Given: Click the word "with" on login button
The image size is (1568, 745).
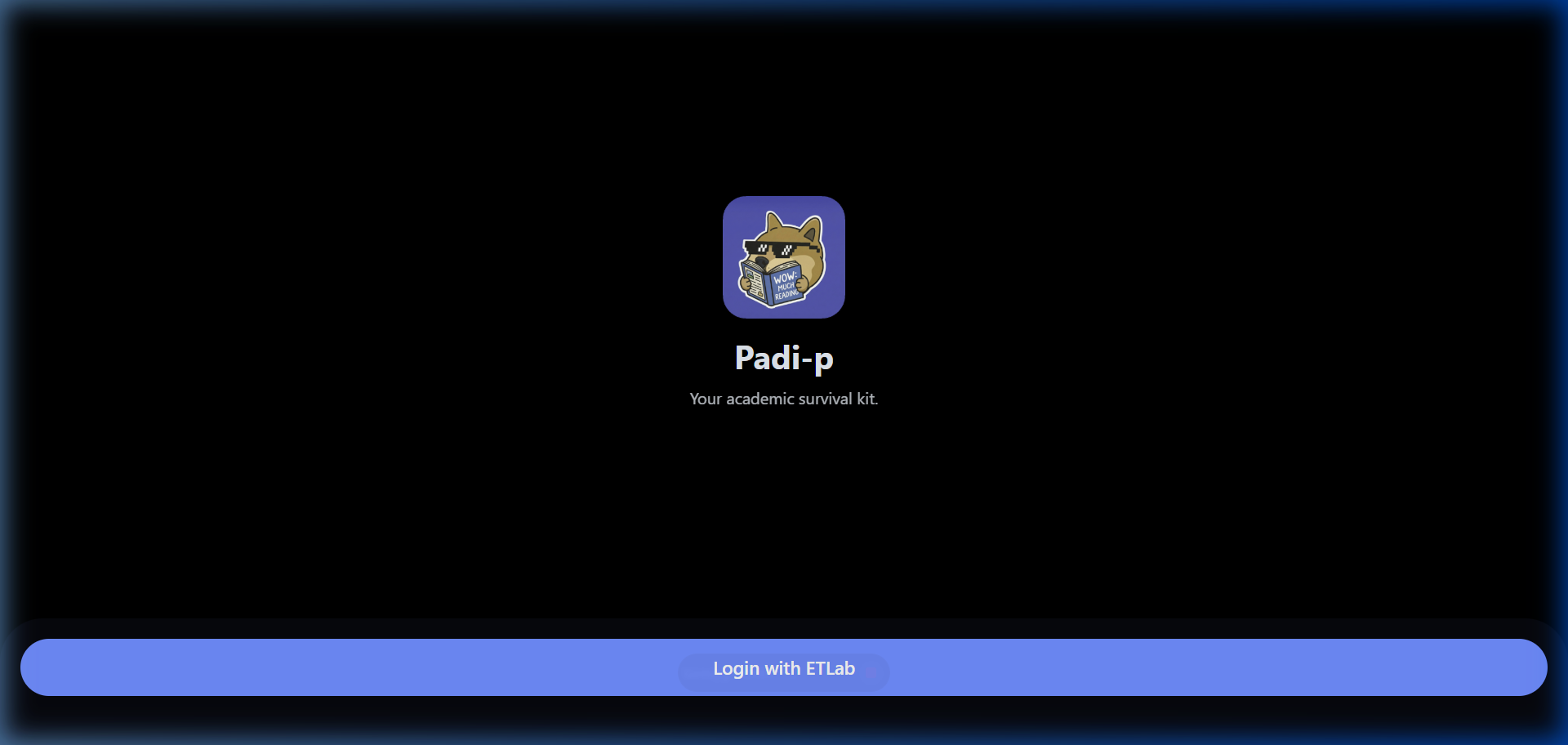Looking at the screenshot, I should [782, 668].
